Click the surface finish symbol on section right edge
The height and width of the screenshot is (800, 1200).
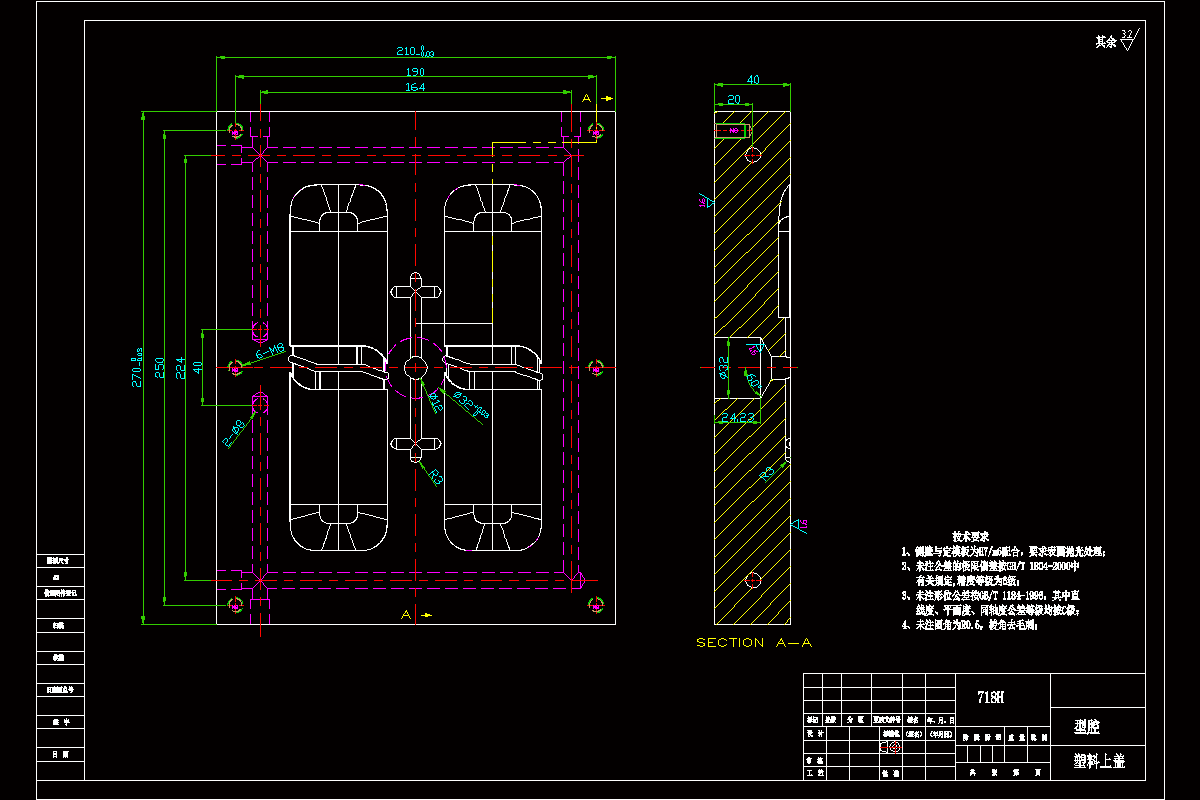tap(799, 524)
